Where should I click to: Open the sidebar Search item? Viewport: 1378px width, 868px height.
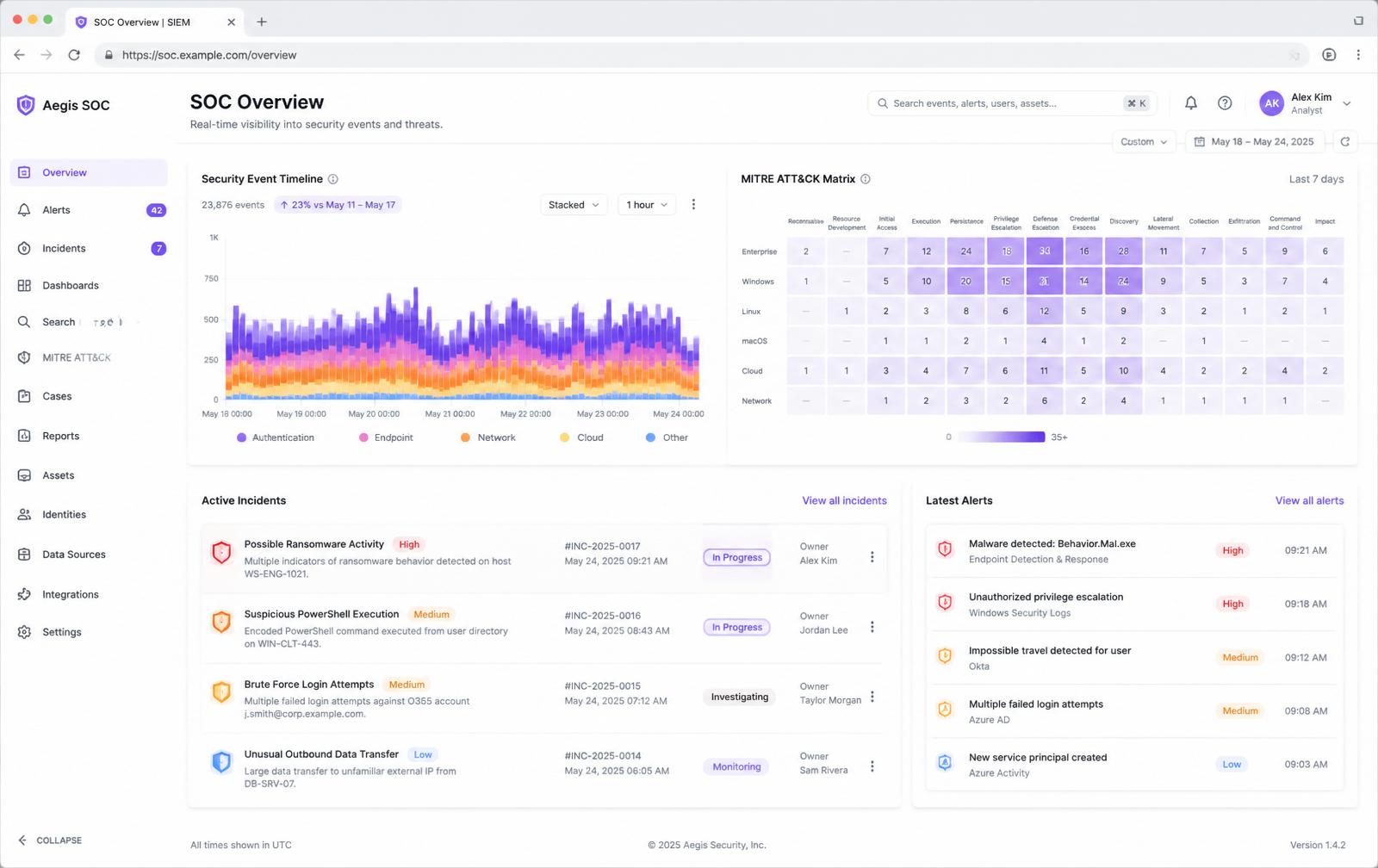(89, 322)
